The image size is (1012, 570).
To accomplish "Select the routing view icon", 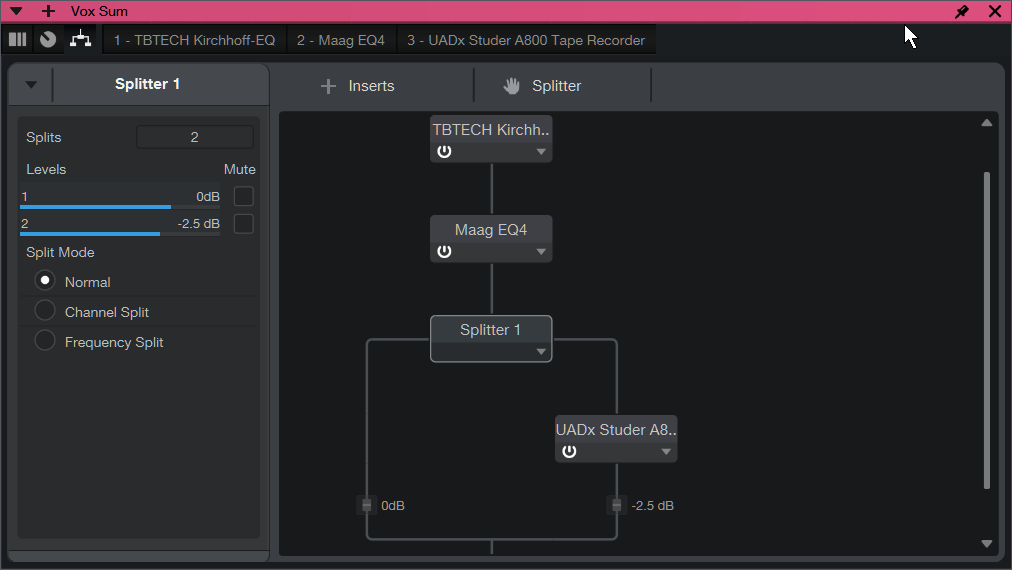I will coord(81,39).
